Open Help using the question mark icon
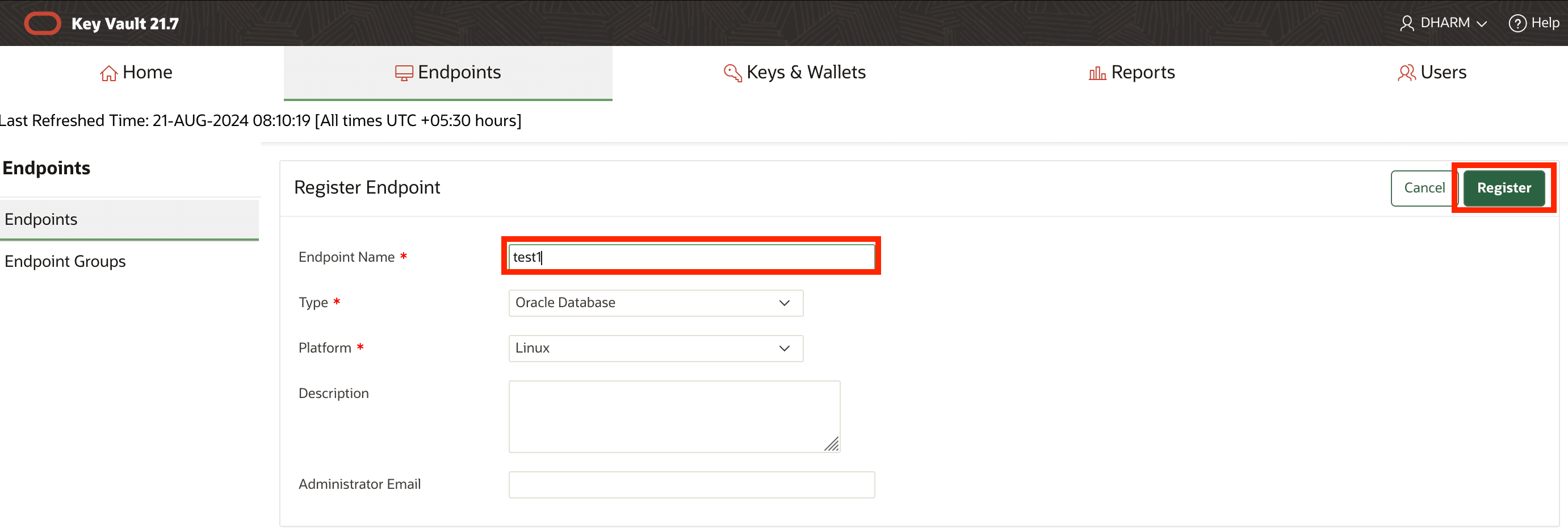This screenshot has height=528, width=1568. click(1517, 23)
